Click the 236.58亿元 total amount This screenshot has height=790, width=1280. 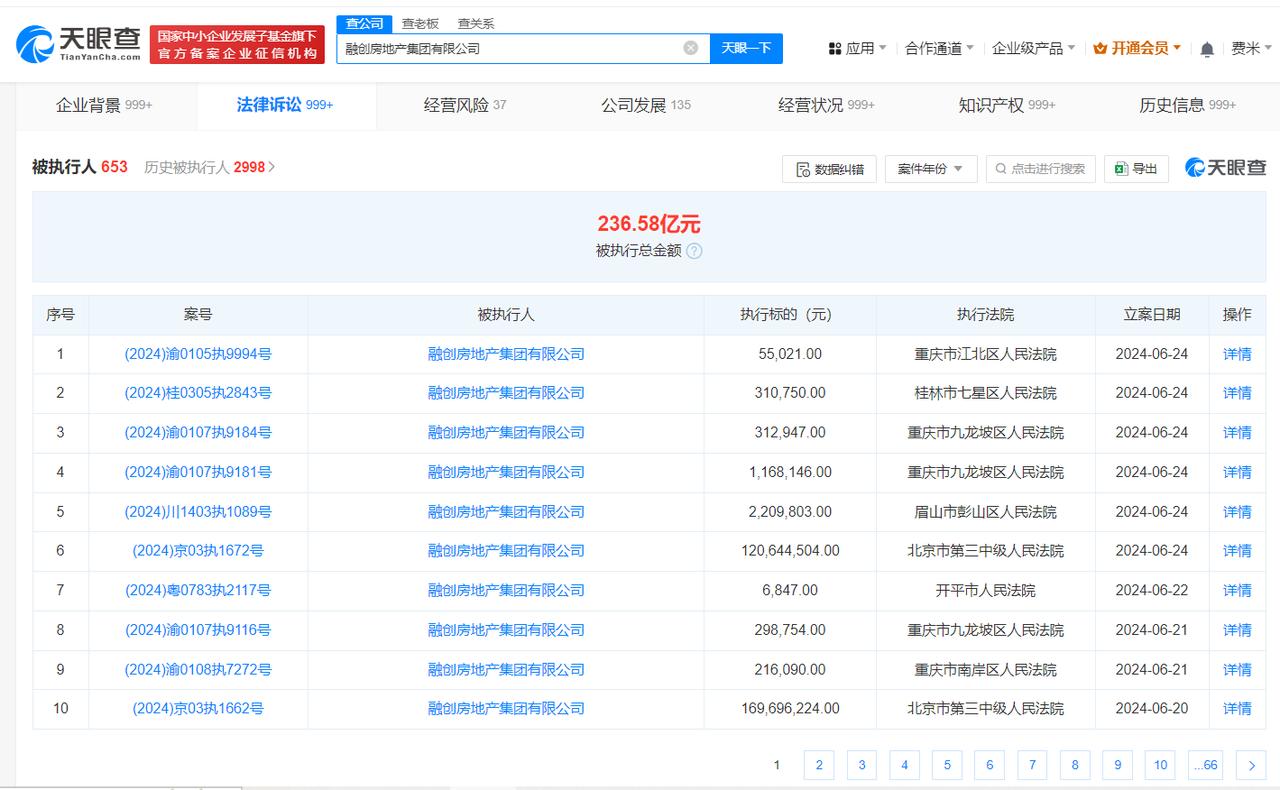(649, 224)
